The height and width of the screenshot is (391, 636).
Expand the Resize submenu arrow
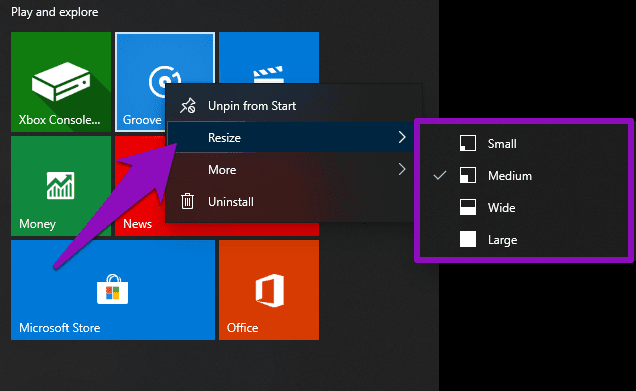pyautogui.click(x=402, y=137)
